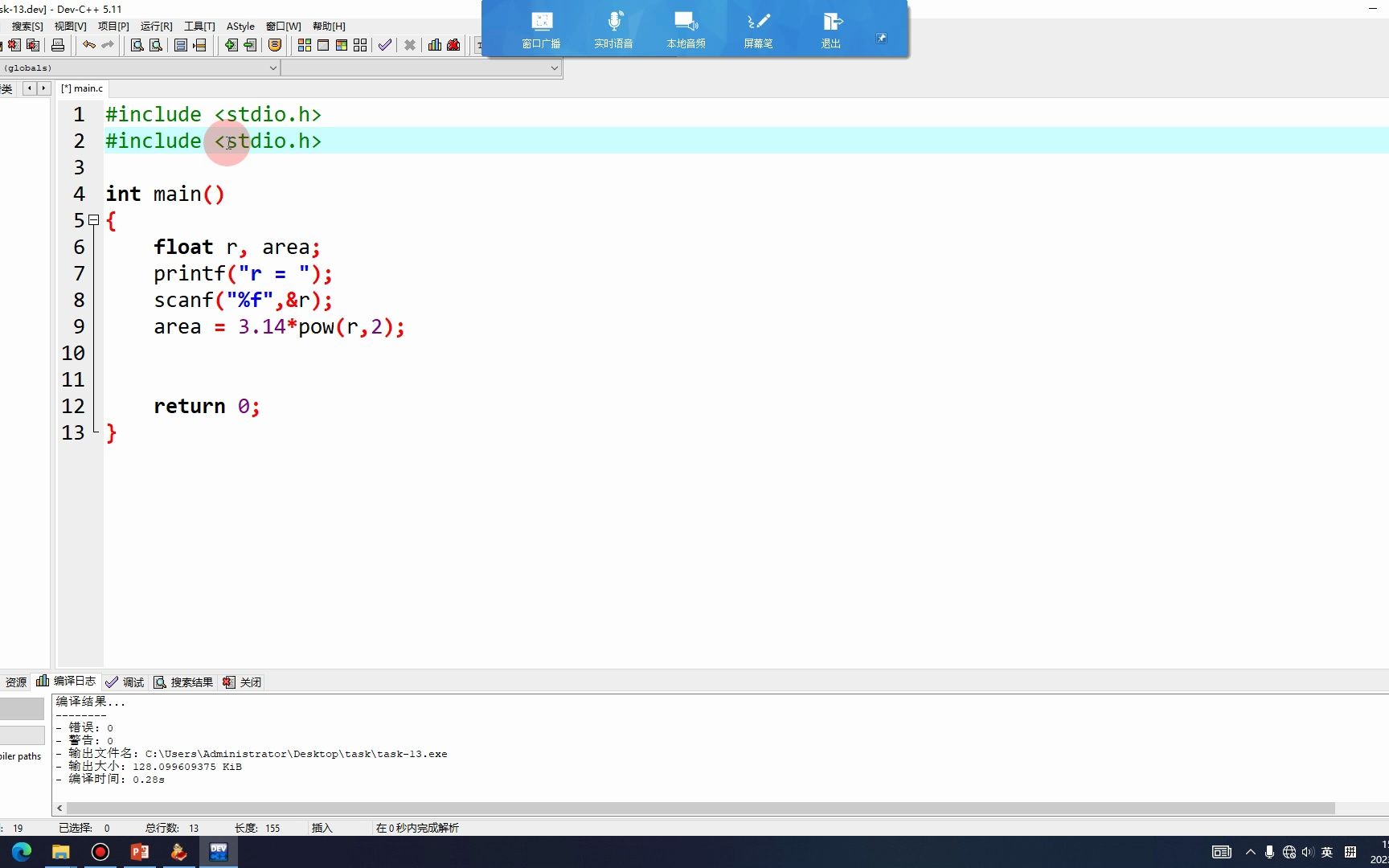Screen dimensions: 1389x868
Task: Enable 本地音频 local audio
Action: tap(686, 31)
